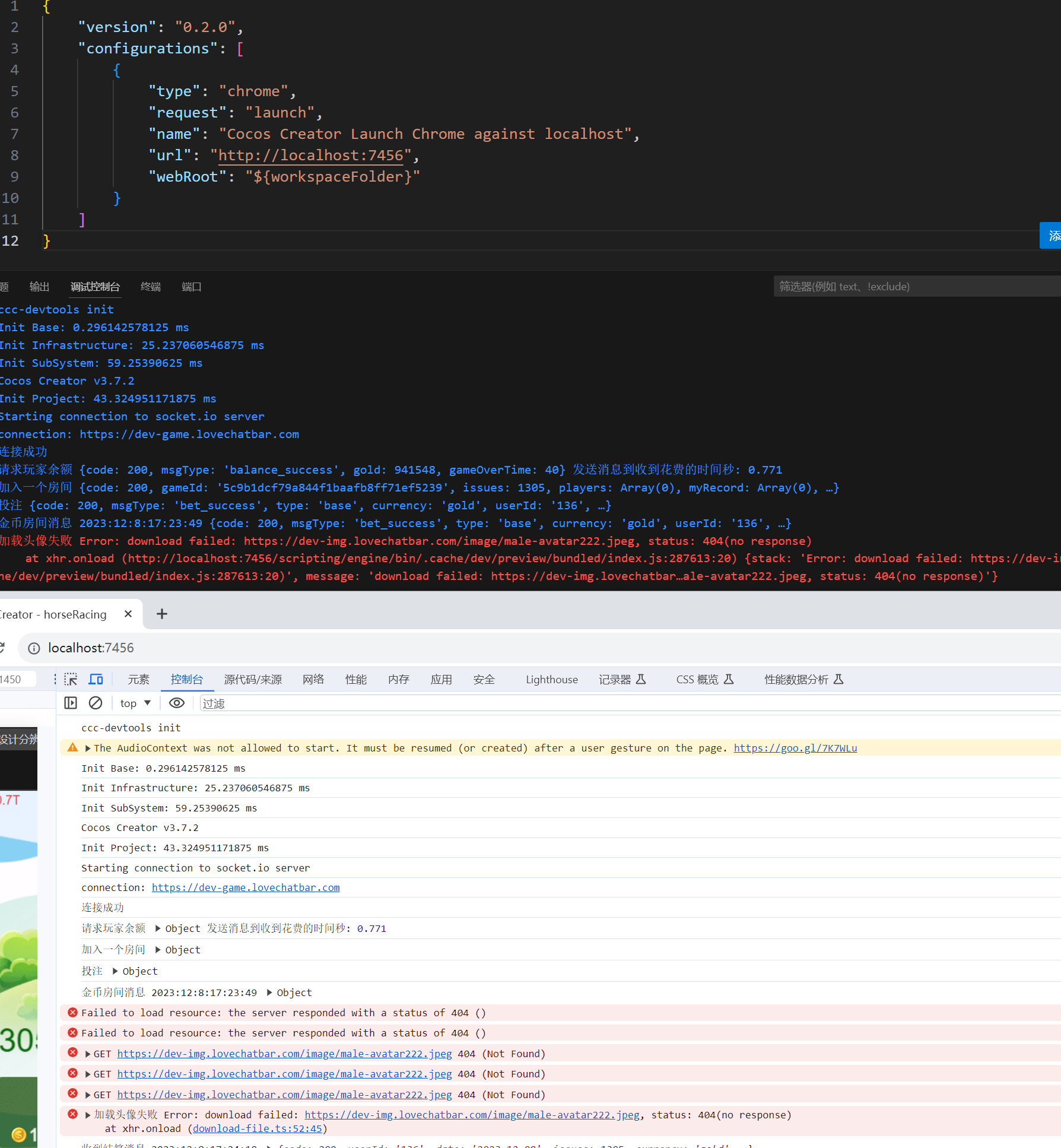The height and width of the screenshot is (1148, 1061).
Task: Click 'Starting connection to socket.io server' in VS Code console
Action: click(132, 416)
